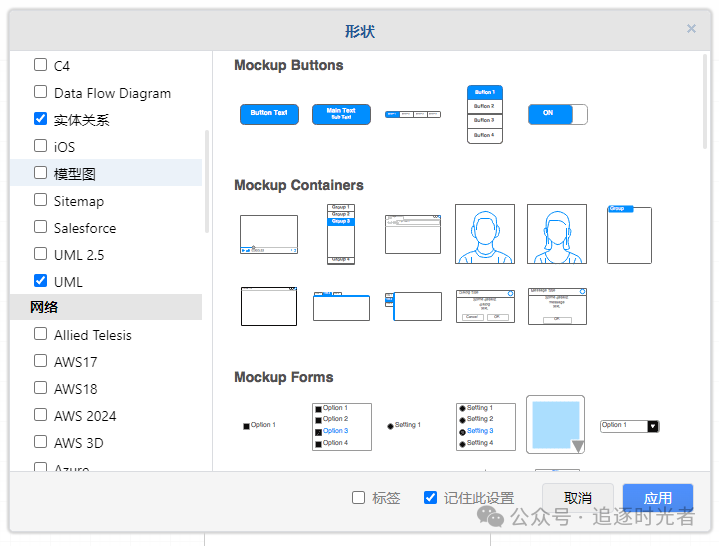Select the vertical Button 1–4 bar shape
The width and height of the screenshot is (719, 546).
pos(484,114)
